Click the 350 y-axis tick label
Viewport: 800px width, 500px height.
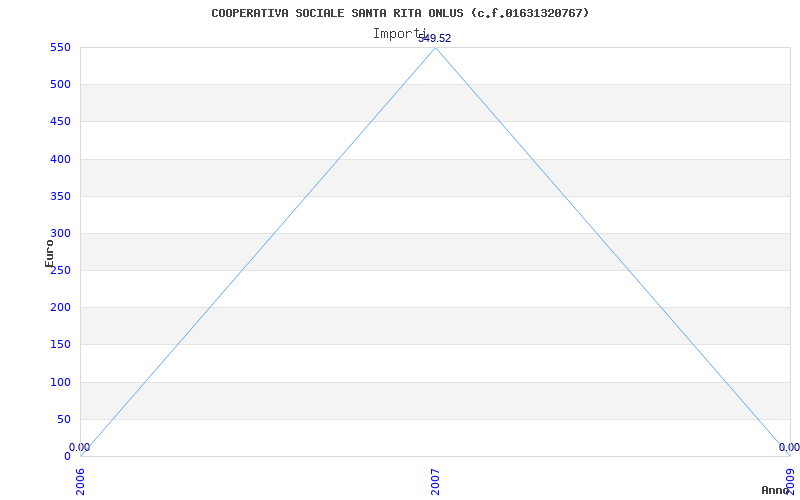(60, 196)
